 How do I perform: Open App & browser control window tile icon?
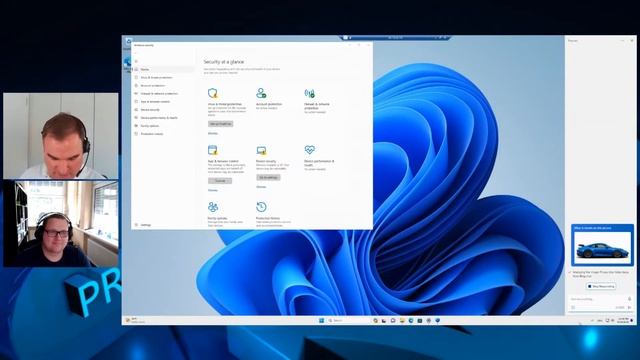[x=213, y=150]
